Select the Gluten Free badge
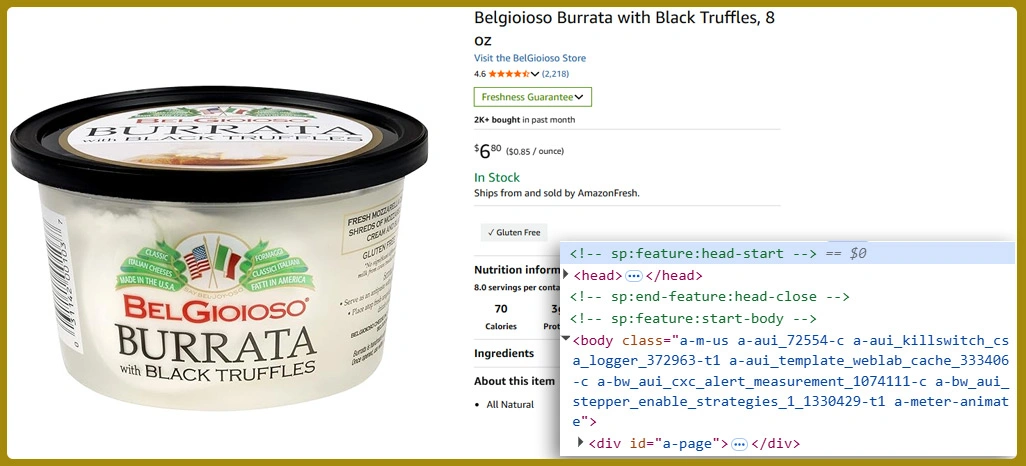 click(514, 232)
